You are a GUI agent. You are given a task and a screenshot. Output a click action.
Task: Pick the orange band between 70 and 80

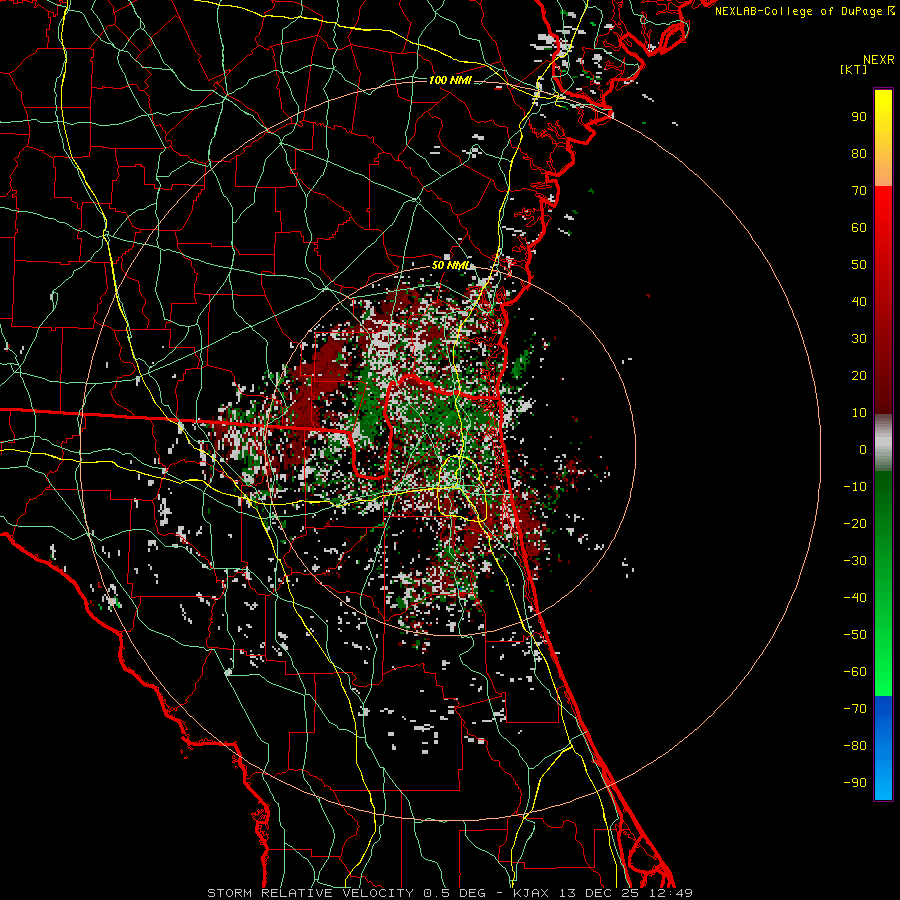coord(883,170)
